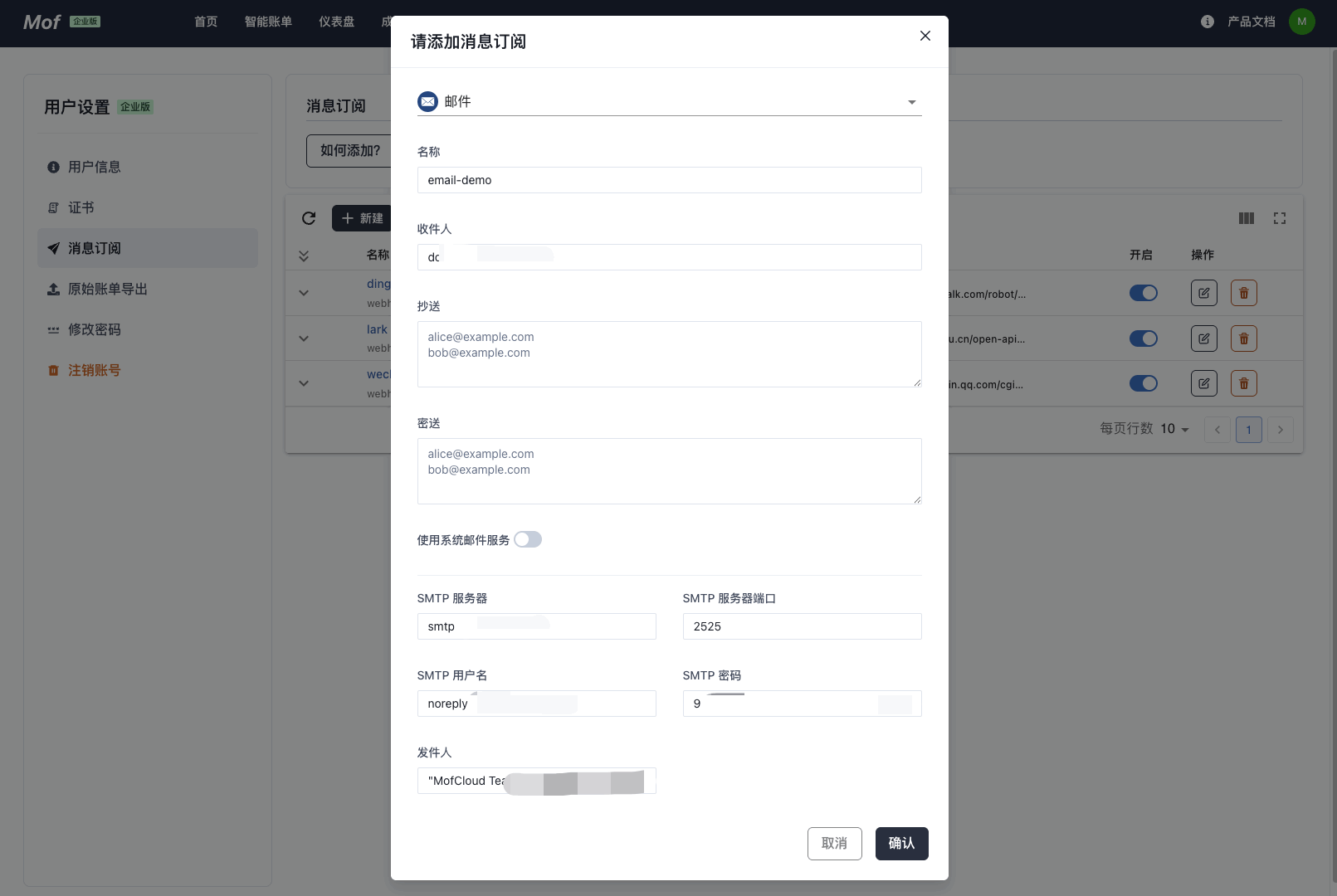Select 消息订阅 in sidebar
1337x896 pixels.
pyautogui.click(x=148, y=248)
